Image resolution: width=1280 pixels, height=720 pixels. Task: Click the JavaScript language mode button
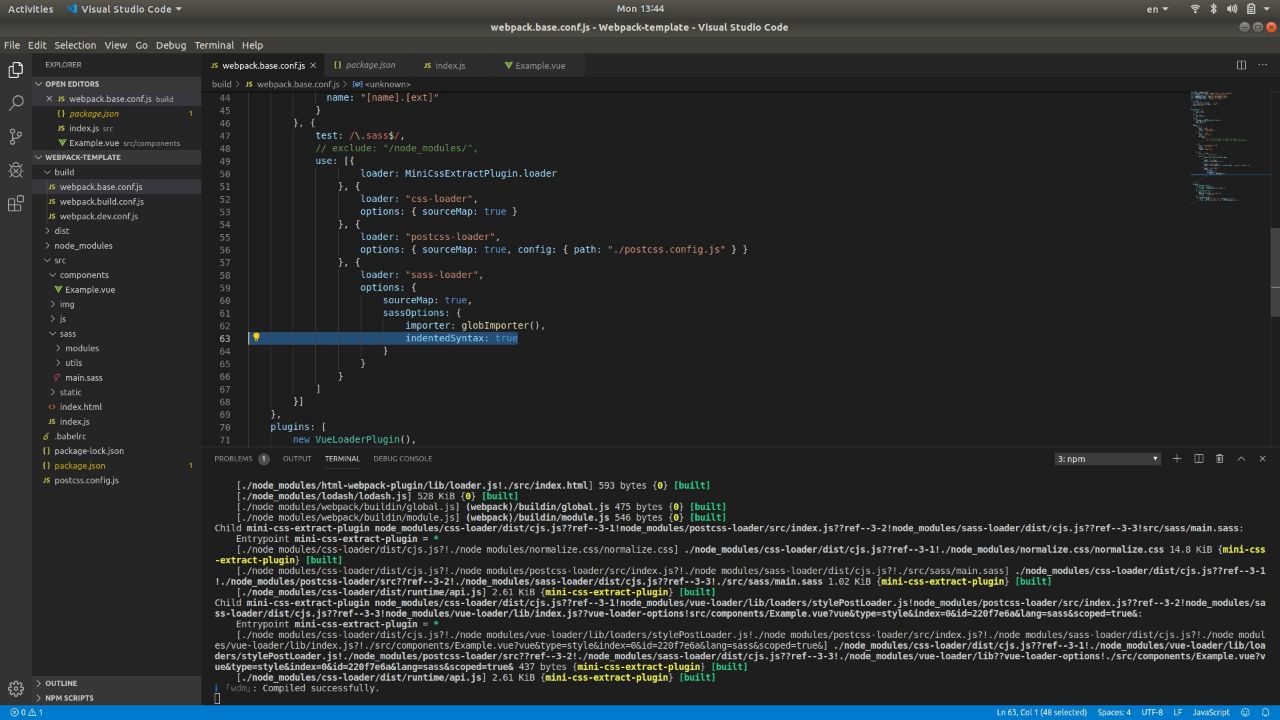(1211, 712)
